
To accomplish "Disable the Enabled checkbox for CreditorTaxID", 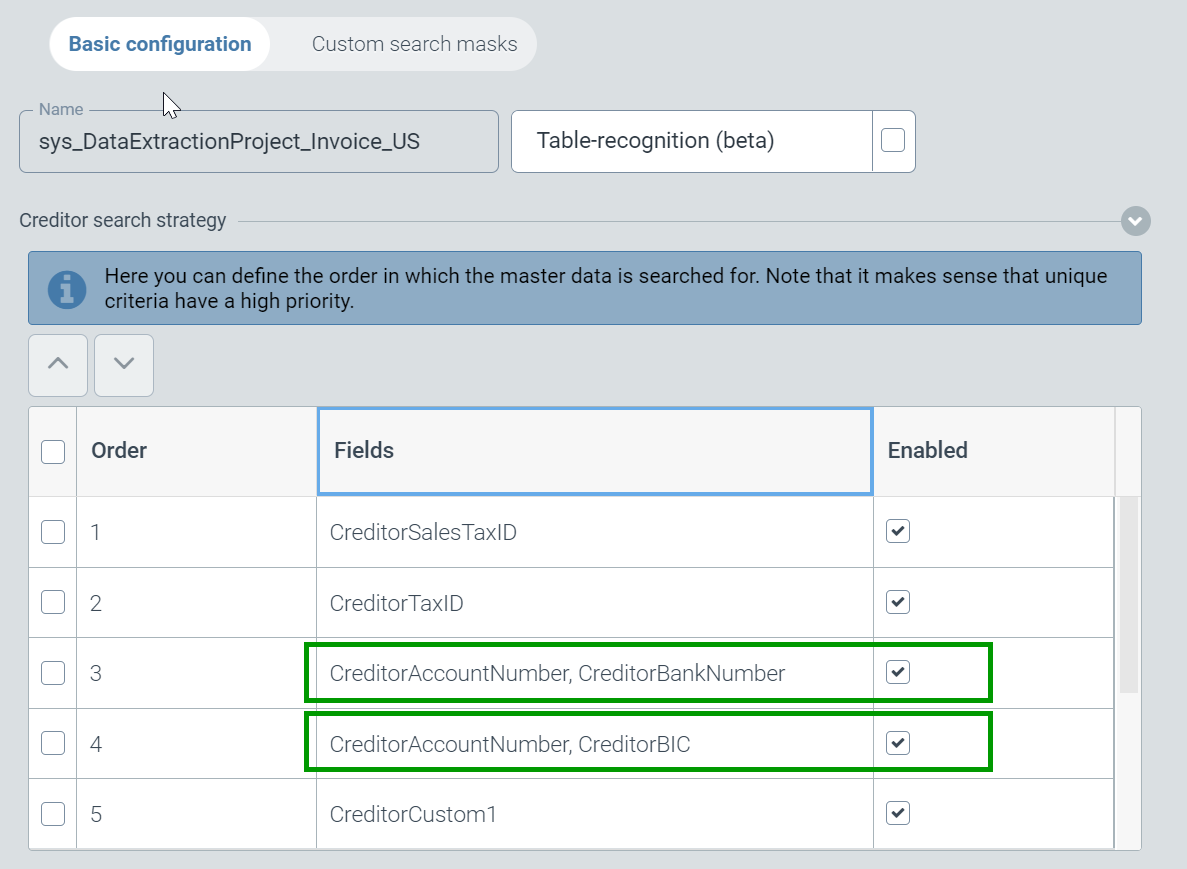I will click(898, 602).
